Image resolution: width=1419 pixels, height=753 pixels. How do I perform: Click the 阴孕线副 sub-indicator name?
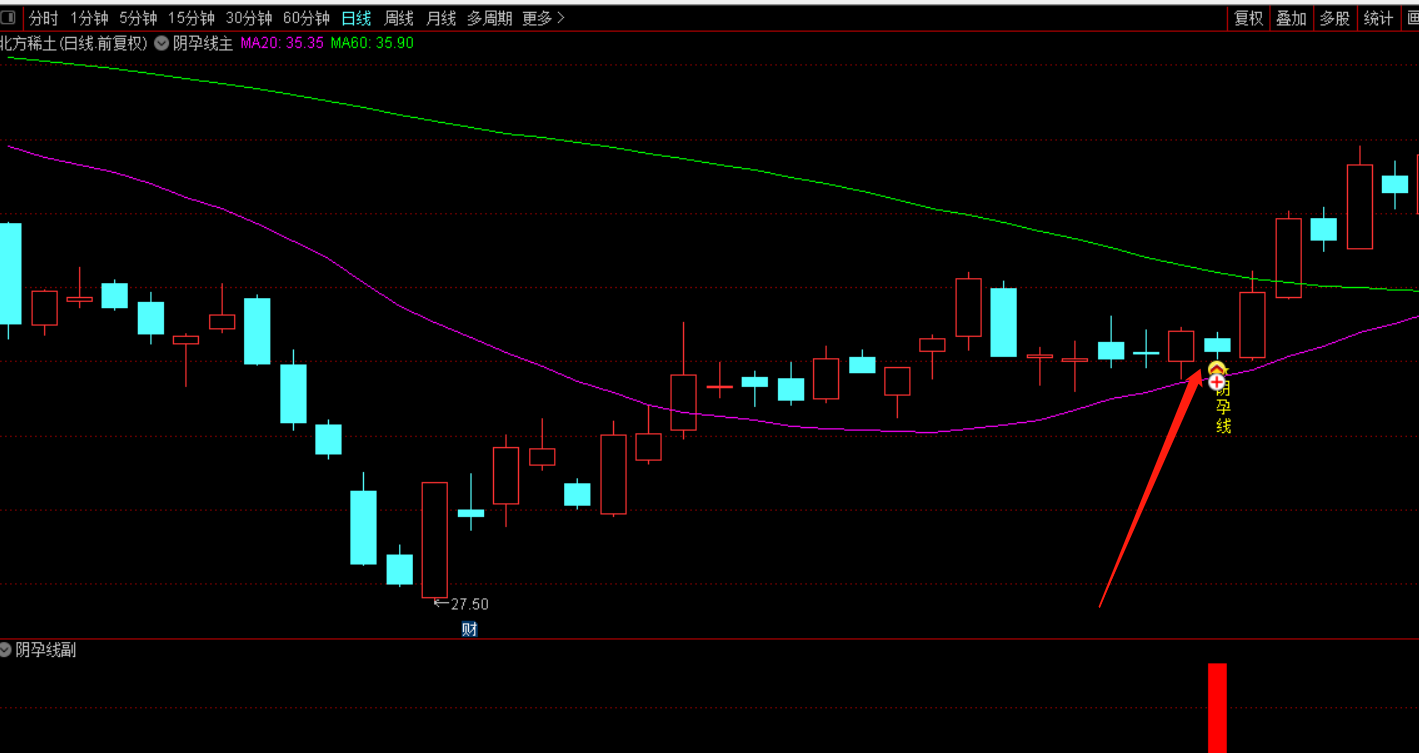pos(46,650)
